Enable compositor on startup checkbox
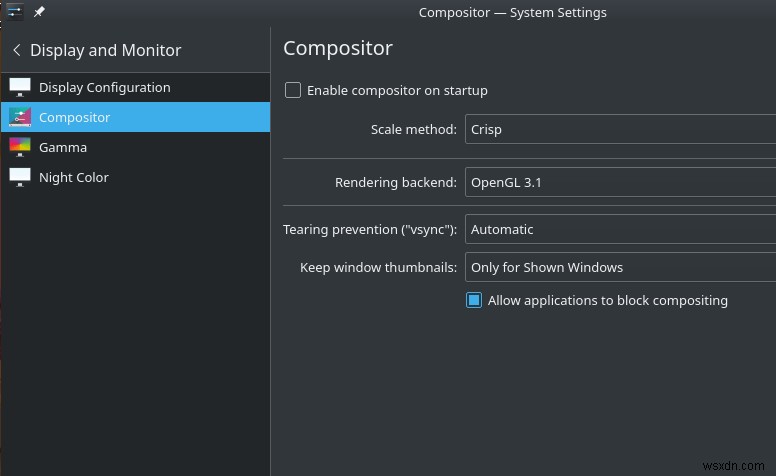This screenshot has height=476, width=776. coord(292,90)
